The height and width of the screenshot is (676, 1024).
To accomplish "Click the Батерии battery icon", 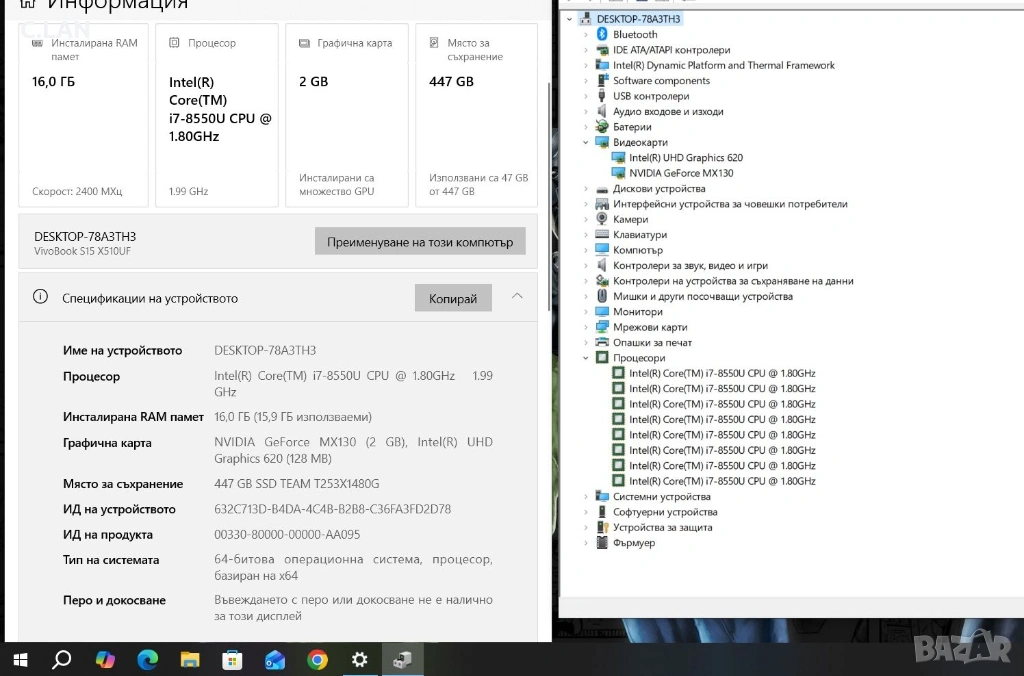I will [x=602, y=127].
